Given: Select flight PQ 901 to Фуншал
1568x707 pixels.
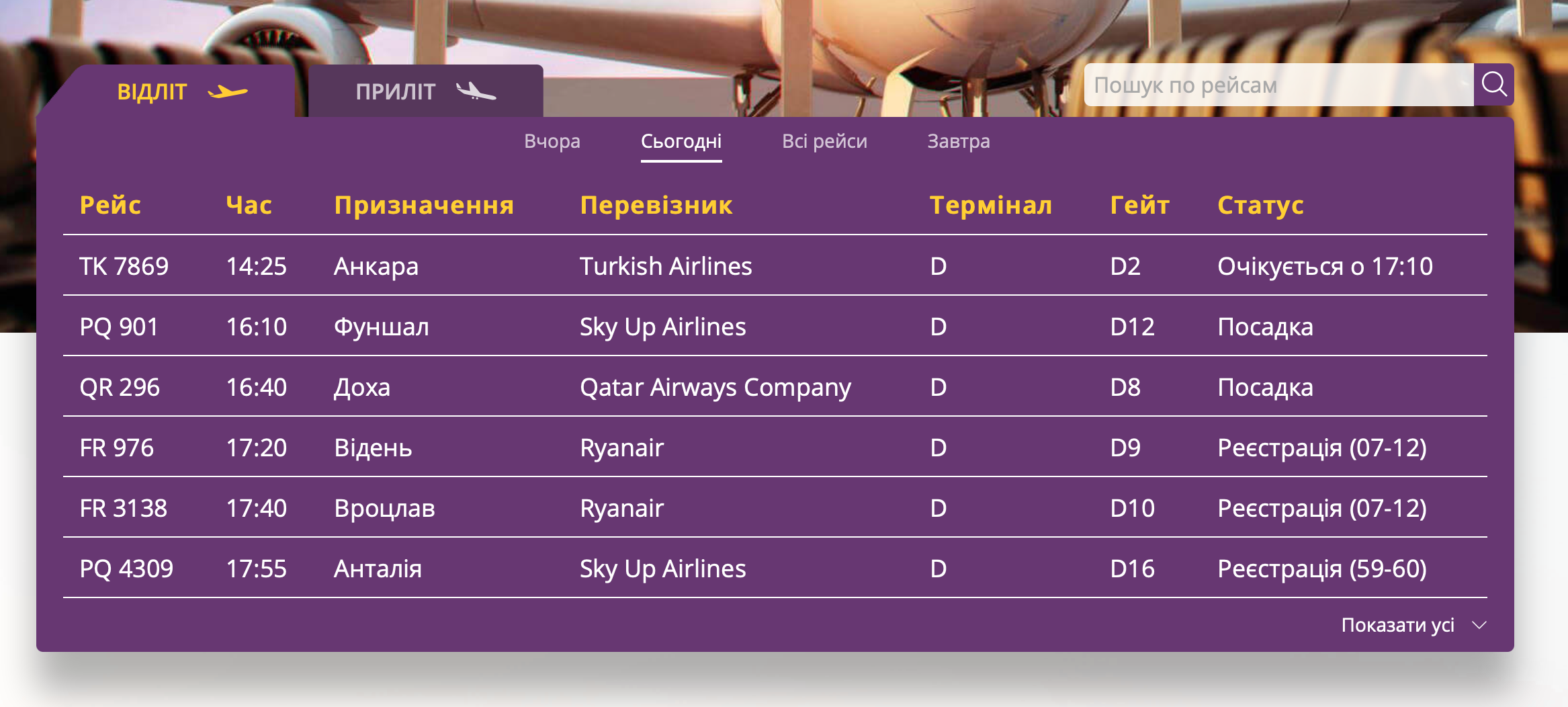Looking at the screenshot, I should click(119, 327).
